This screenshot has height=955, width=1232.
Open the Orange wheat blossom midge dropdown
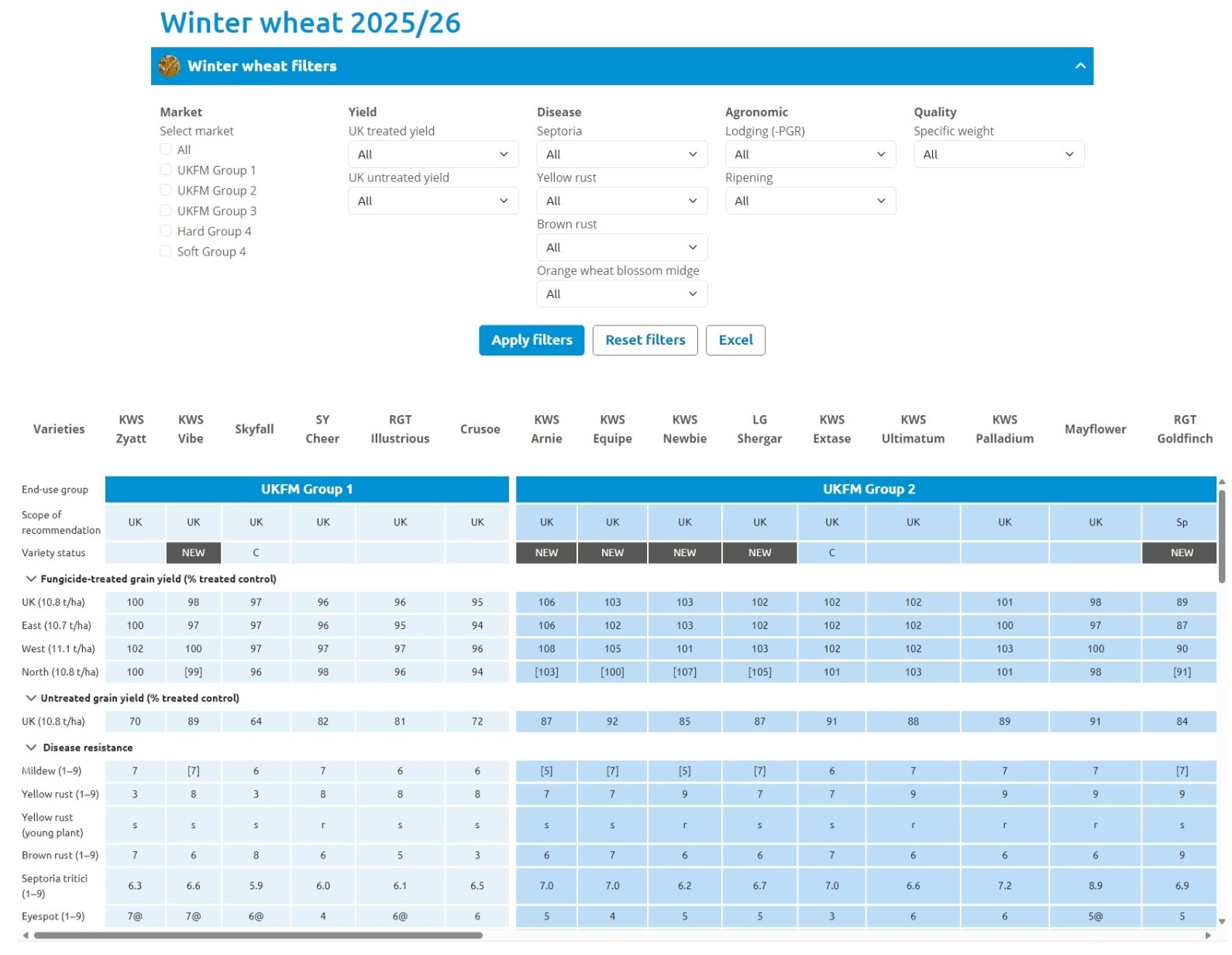(621, 294)
